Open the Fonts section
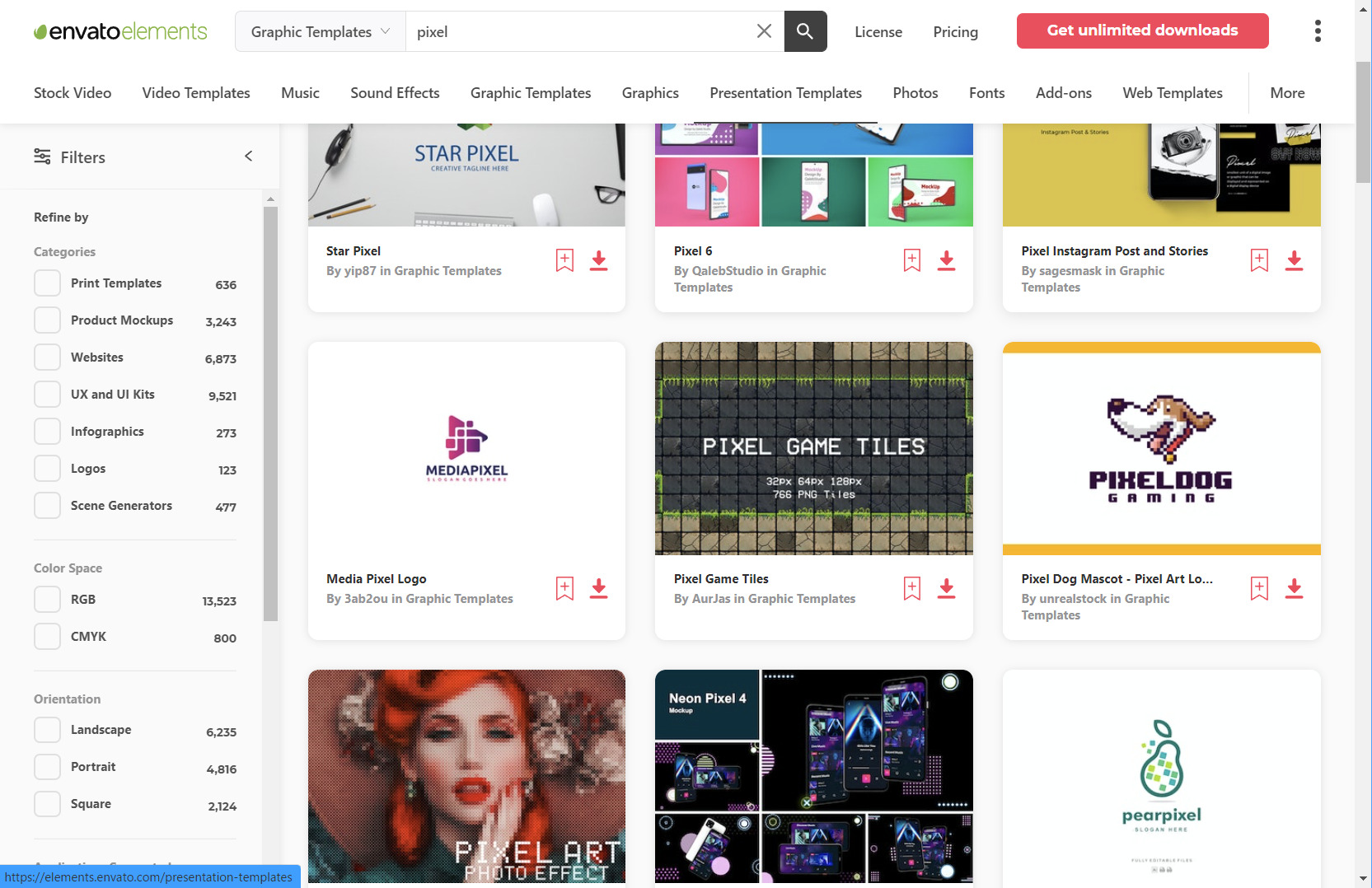 click(986, 93)
